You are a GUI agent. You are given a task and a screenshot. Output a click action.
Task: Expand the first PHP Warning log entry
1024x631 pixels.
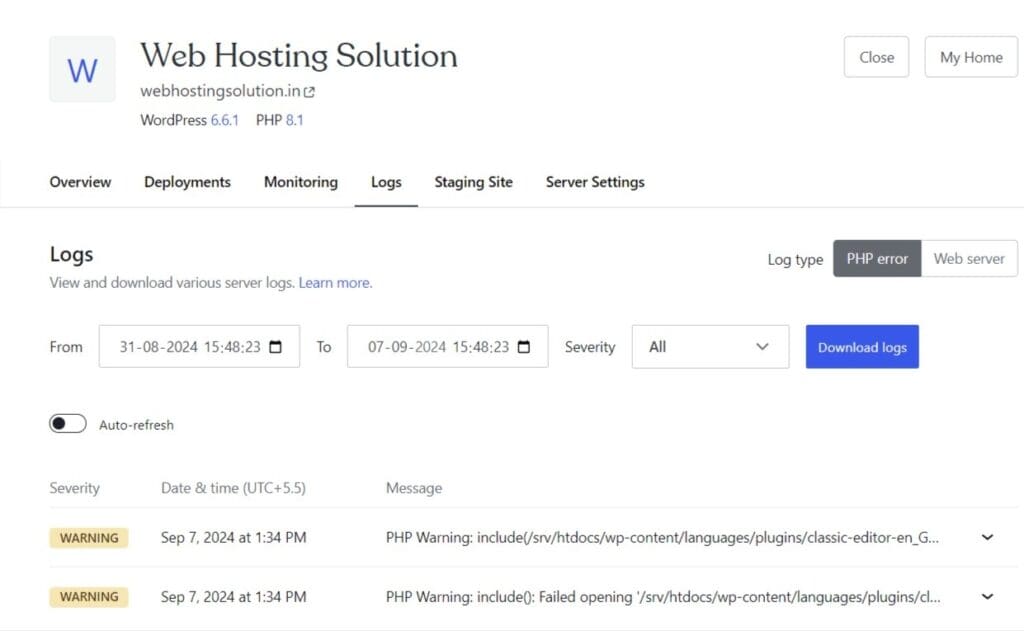point(986,537)
